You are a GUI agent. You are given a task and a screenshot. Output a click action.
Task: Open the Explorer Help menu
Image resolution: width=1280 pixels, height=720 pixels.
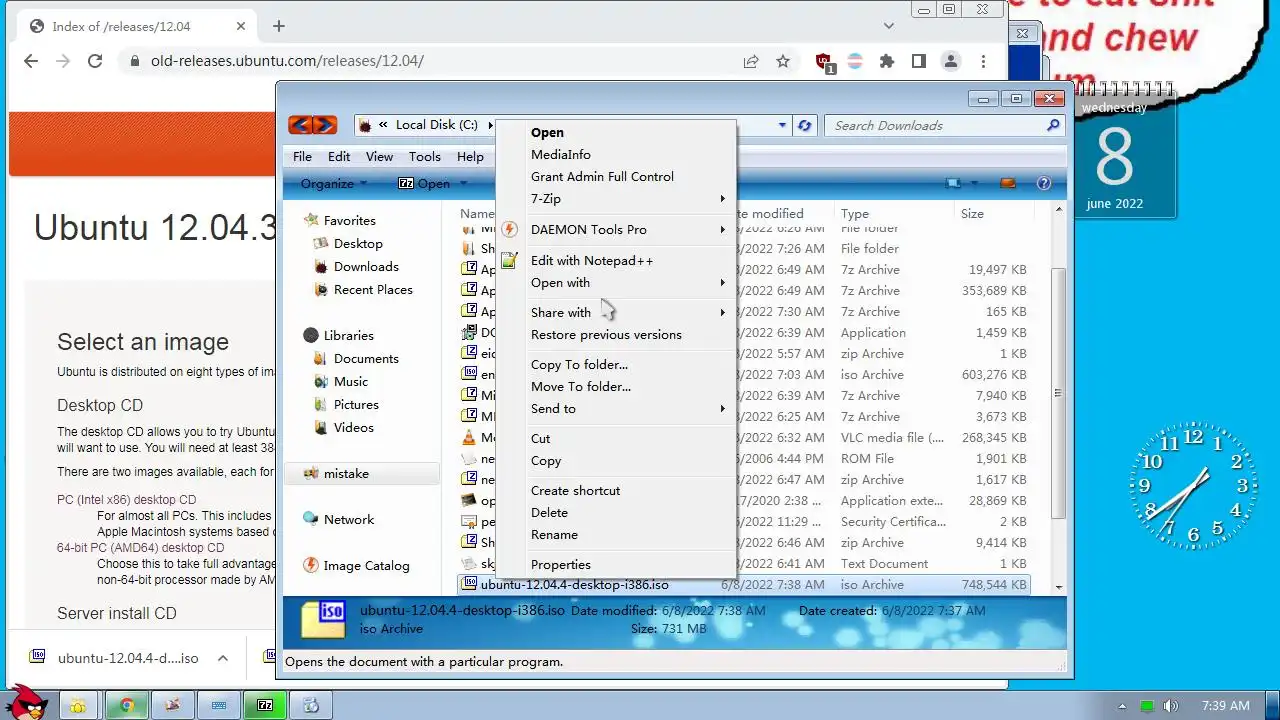(x=470, y=156)
